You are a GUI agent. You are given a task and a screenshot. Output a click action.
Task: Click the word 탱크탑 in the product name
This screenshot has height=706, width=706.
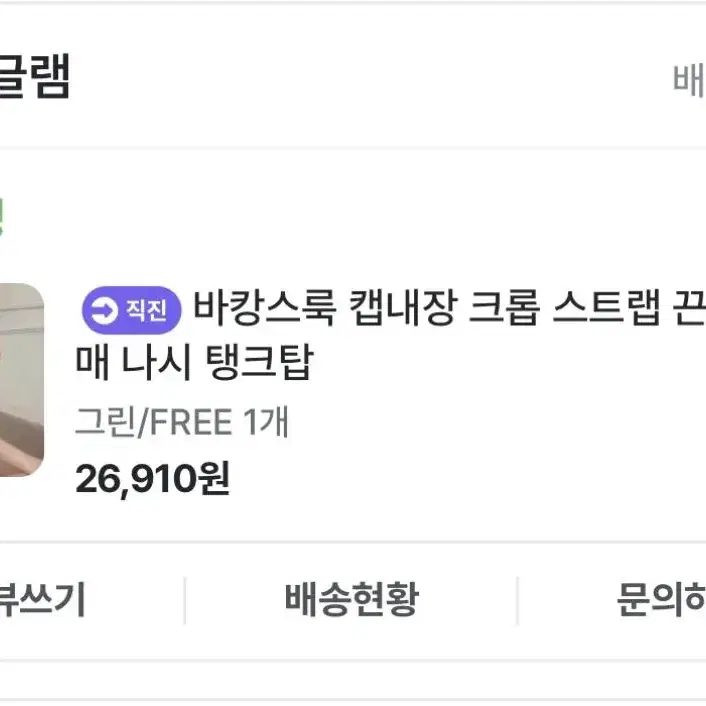point(259,362)
